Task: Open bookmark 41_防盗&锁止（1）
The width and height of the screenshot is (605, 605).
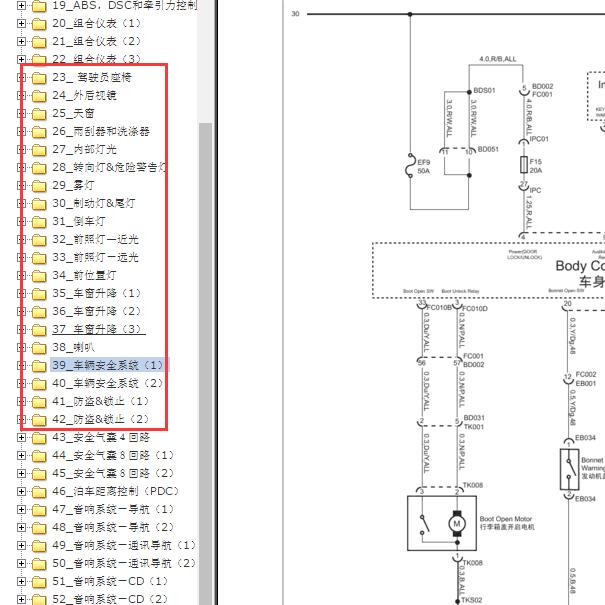Action: [101, 401]
